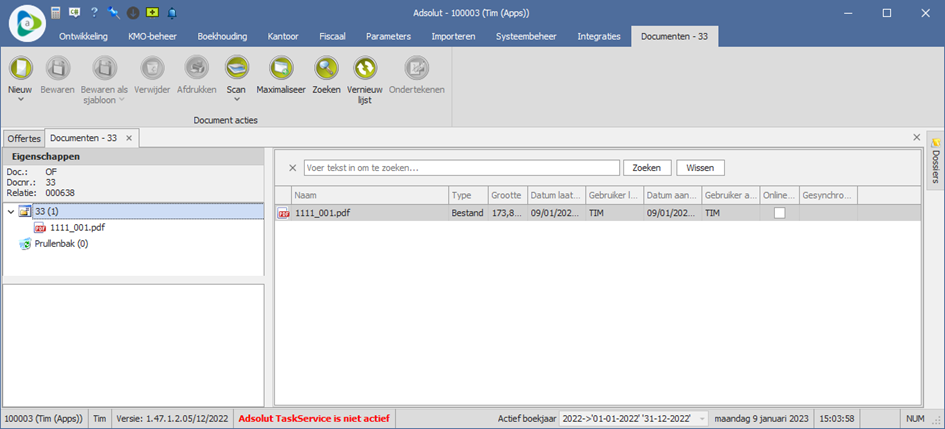This screenshot has height=429, width=945.
Task: Open the Scan tool in ribbon
Action: click(x=237, y=68)
